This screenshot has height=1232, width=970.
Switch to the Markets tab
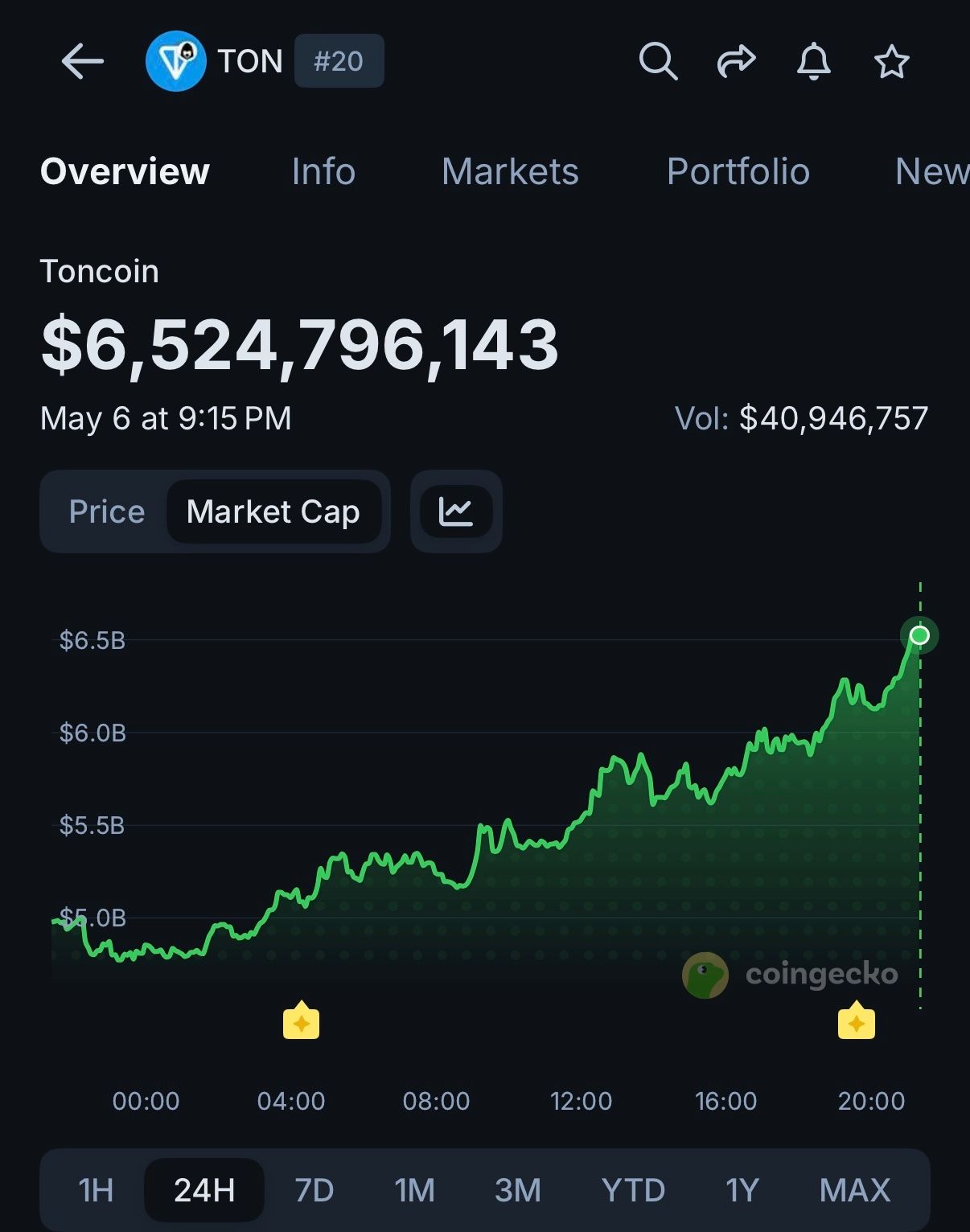coord(510,171)
